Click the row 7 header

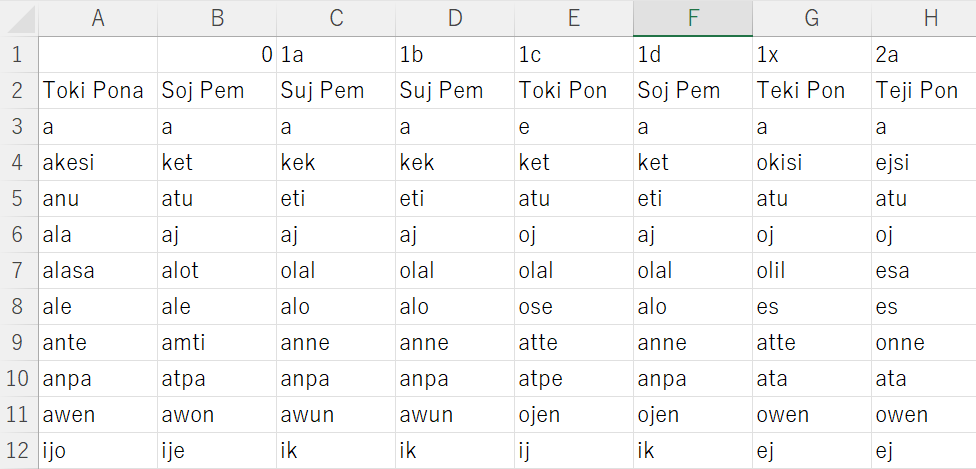click(x=19, y=271)
